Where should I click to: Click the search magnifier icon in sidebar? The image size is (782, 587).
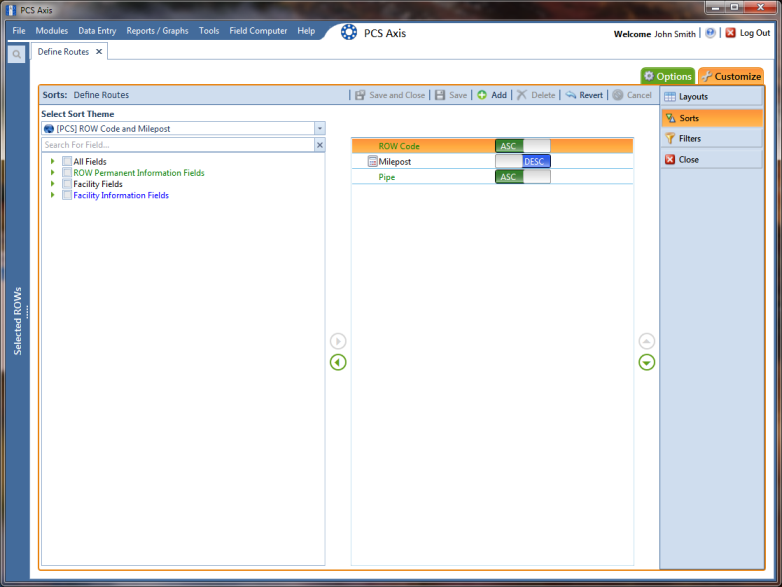[x=16, y=54]
